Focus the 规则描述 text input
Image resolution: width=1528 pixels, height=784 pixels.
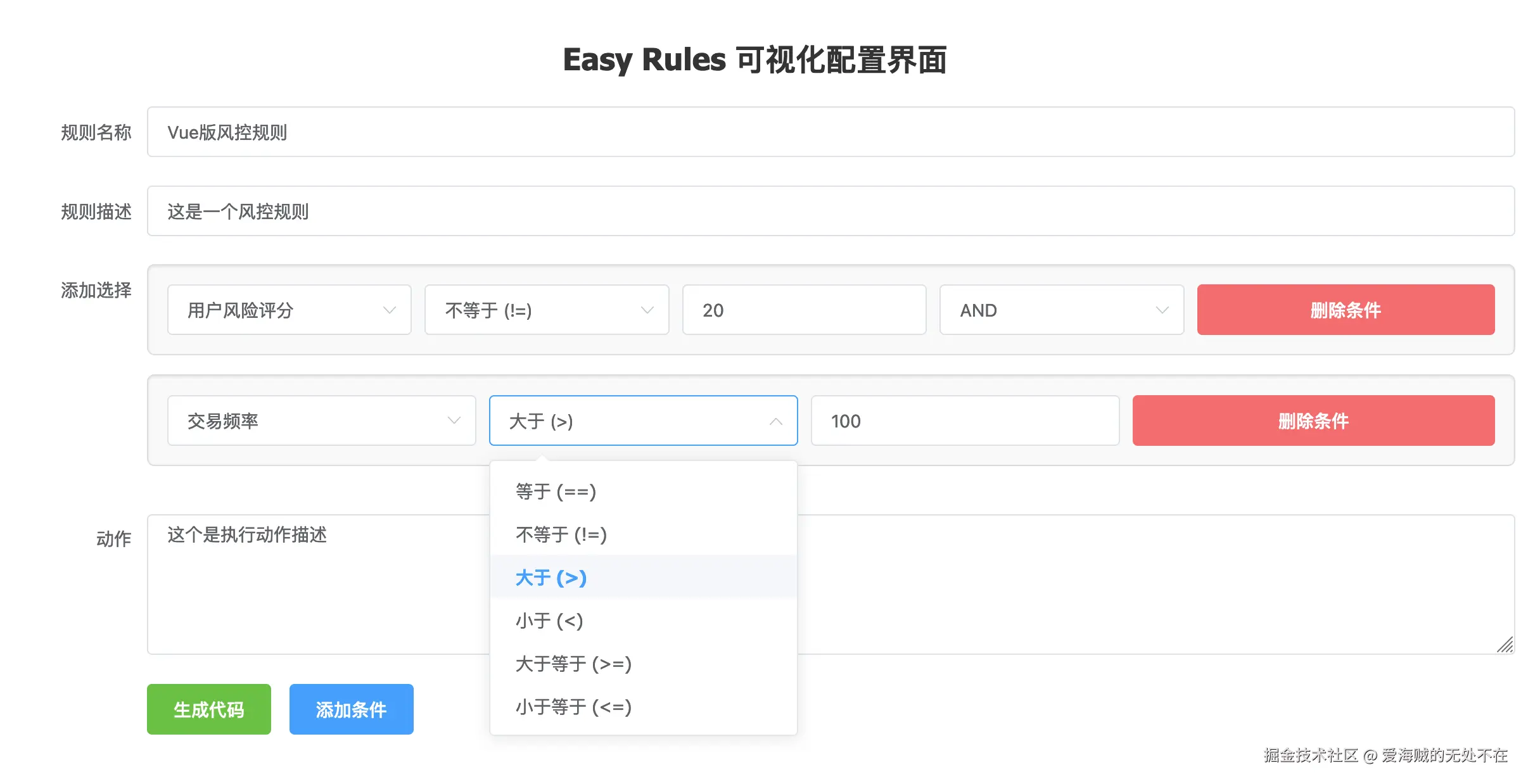830,211
